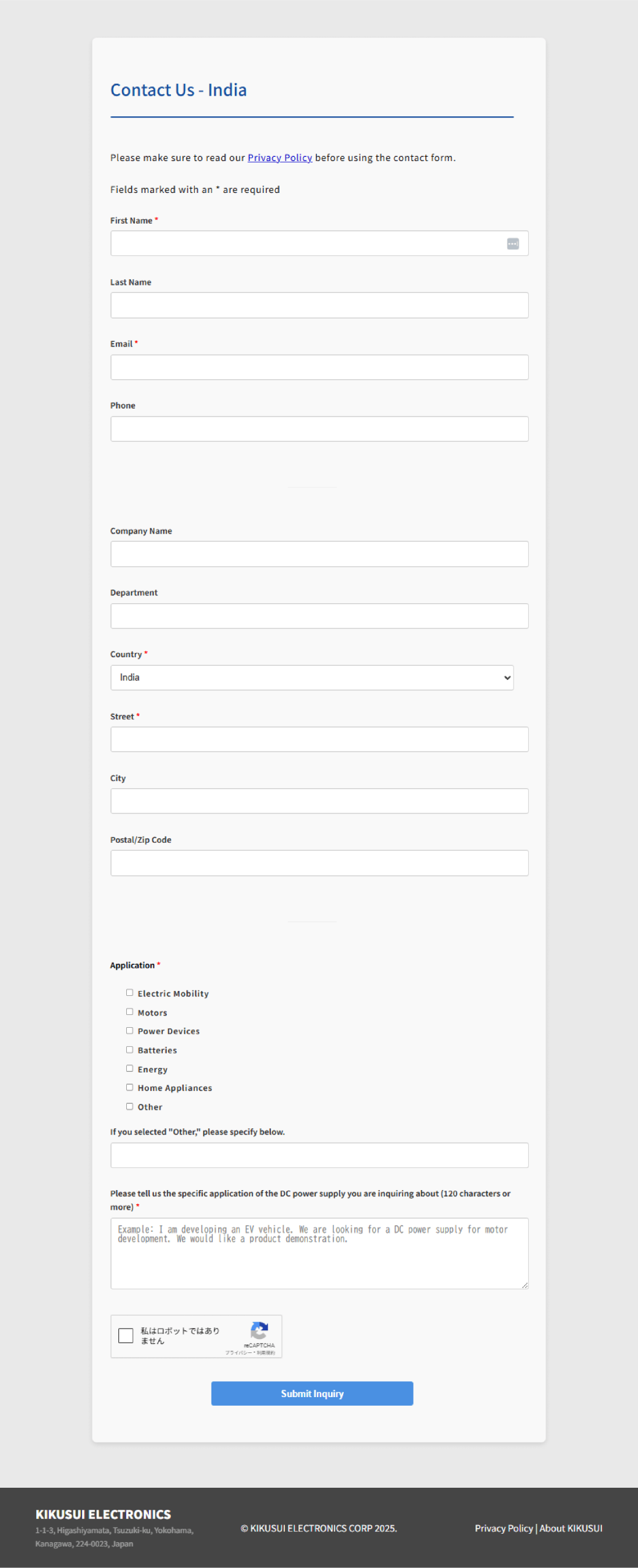
Task: Open the Country dropdown showing India
Action: point(312,677)
